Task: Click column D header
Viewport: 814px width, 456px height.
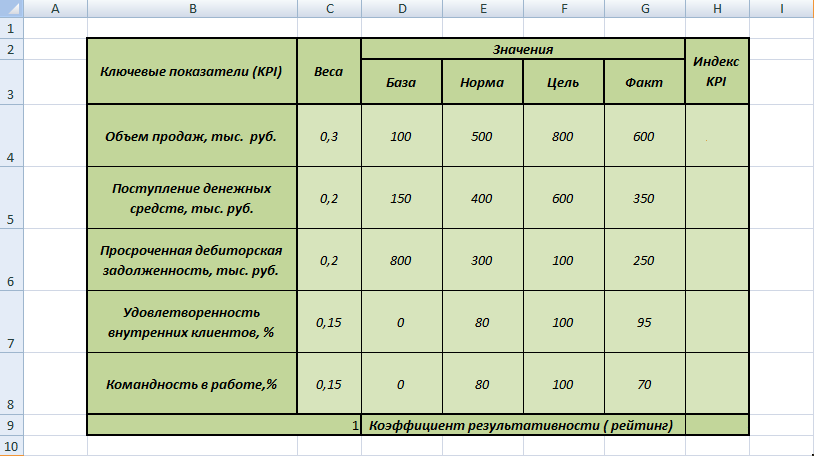Action: 401,9
